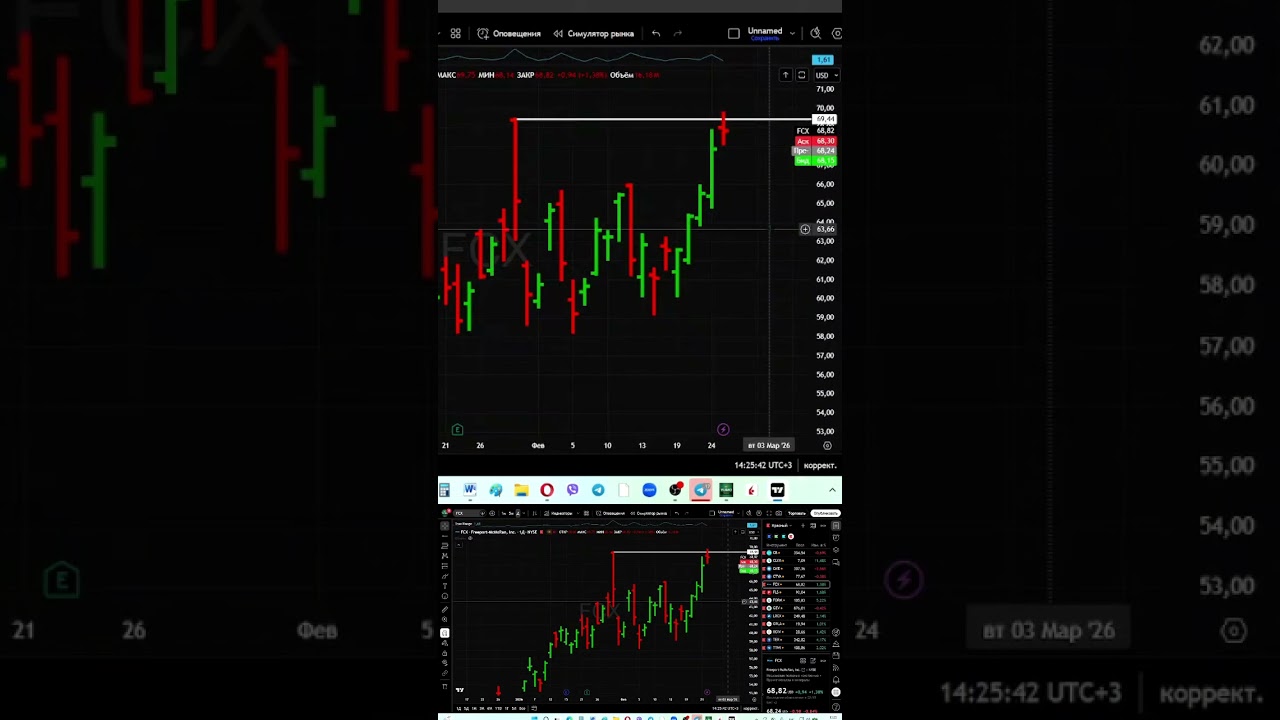This screenshot has width=1280, height=720.
Task: Select the ruler measure tool in left toolbar
Action: pos(445,609)
